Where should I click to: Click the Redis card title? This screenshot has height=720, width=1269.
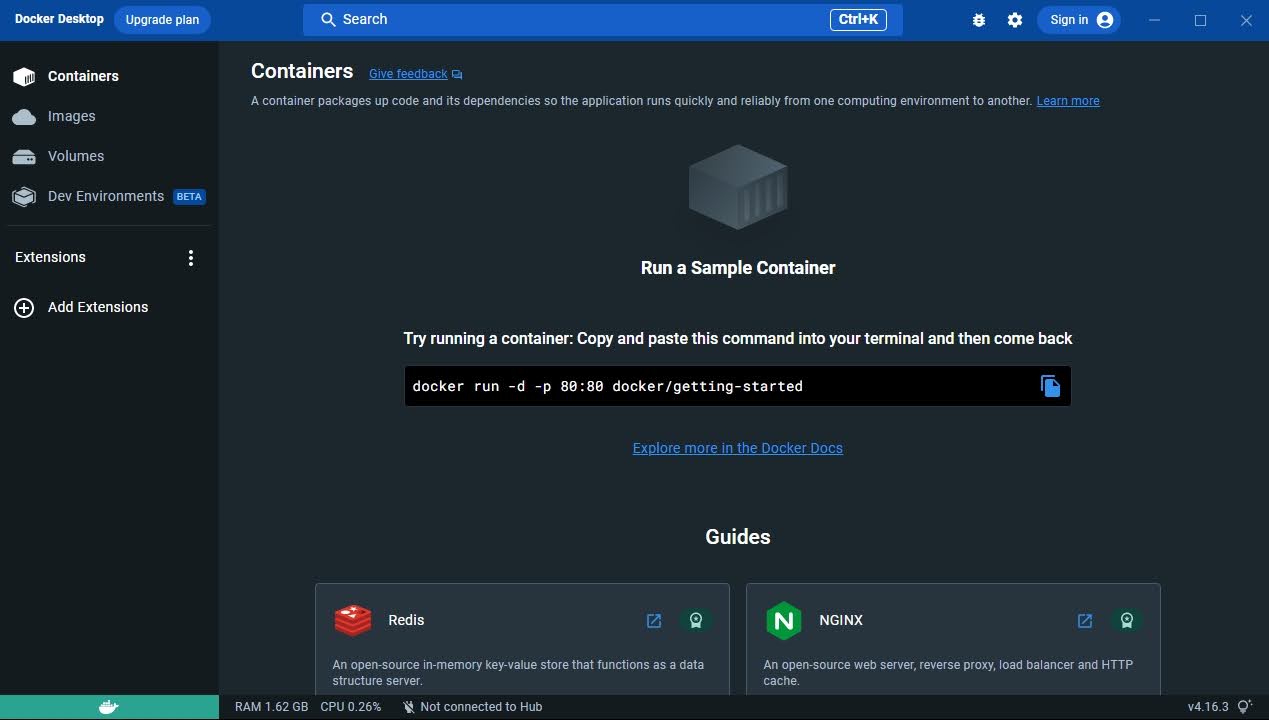[406, 620]
